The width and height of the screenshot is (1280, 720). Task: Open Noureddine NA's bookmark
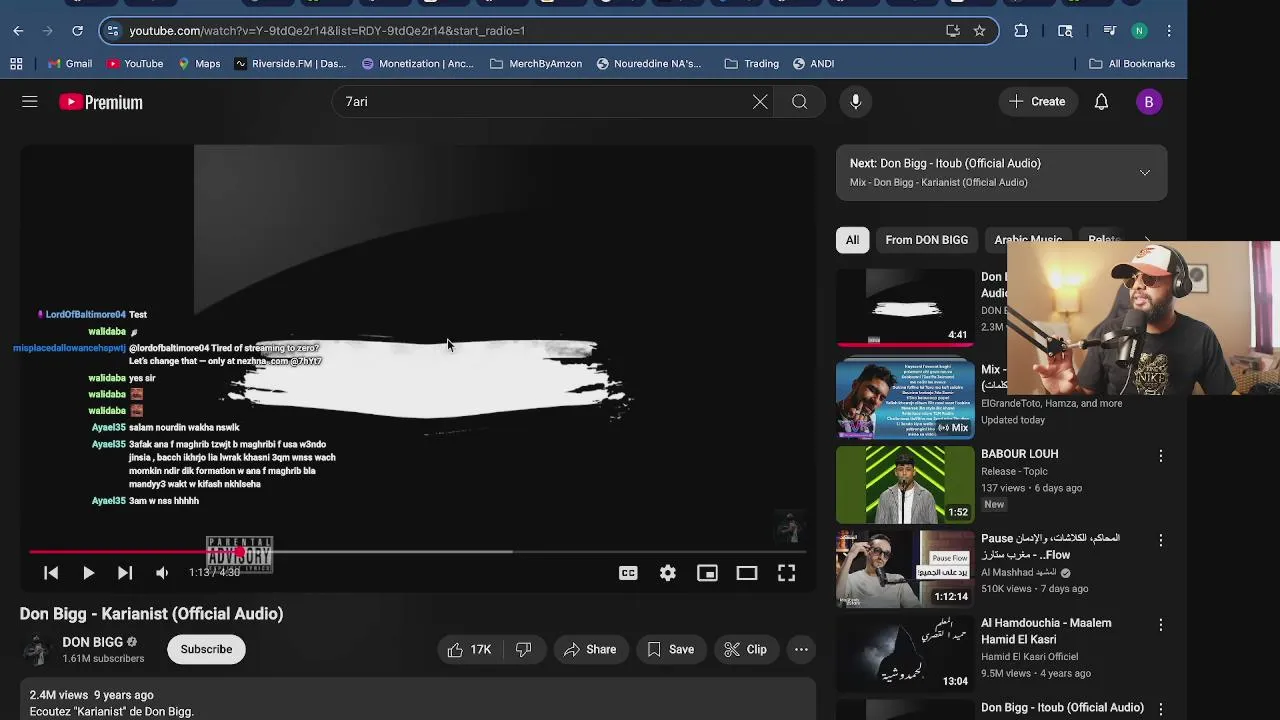(648, 64)
